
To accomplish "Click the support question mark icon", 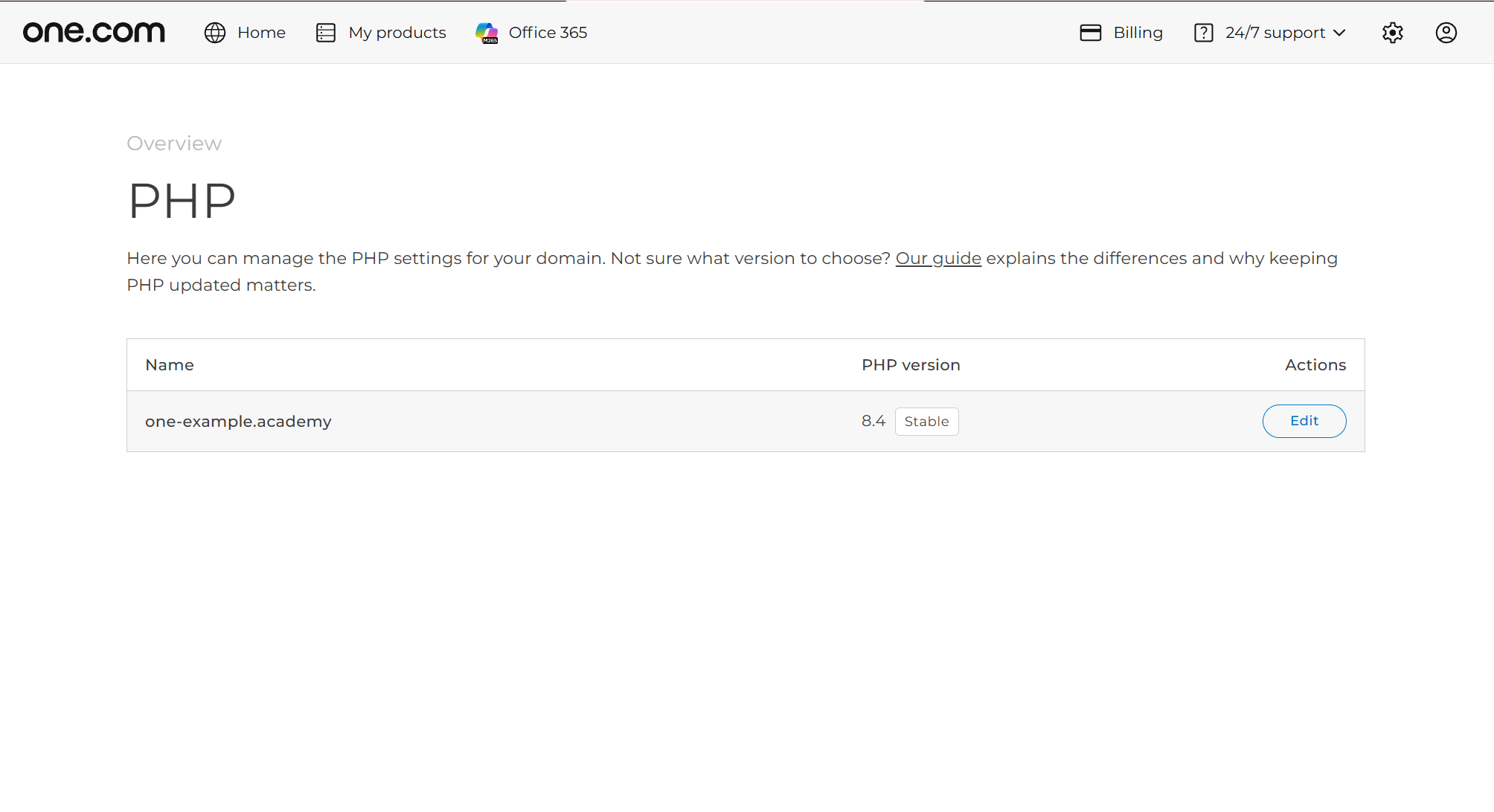I will click(1204, 33).
